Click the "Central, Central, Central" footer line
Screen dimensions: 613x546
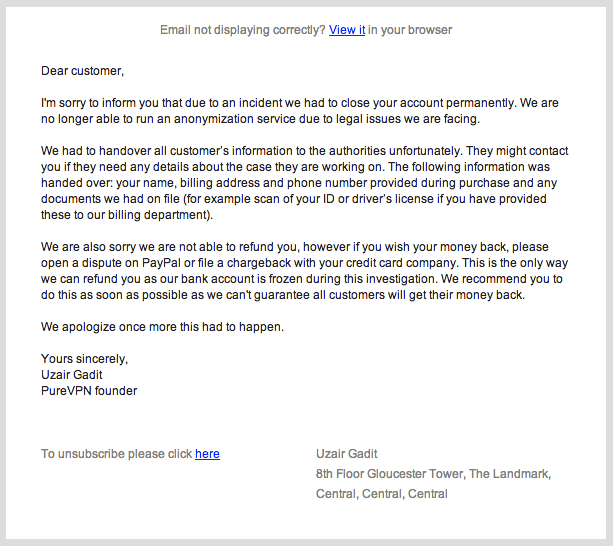tap(382, 494)
